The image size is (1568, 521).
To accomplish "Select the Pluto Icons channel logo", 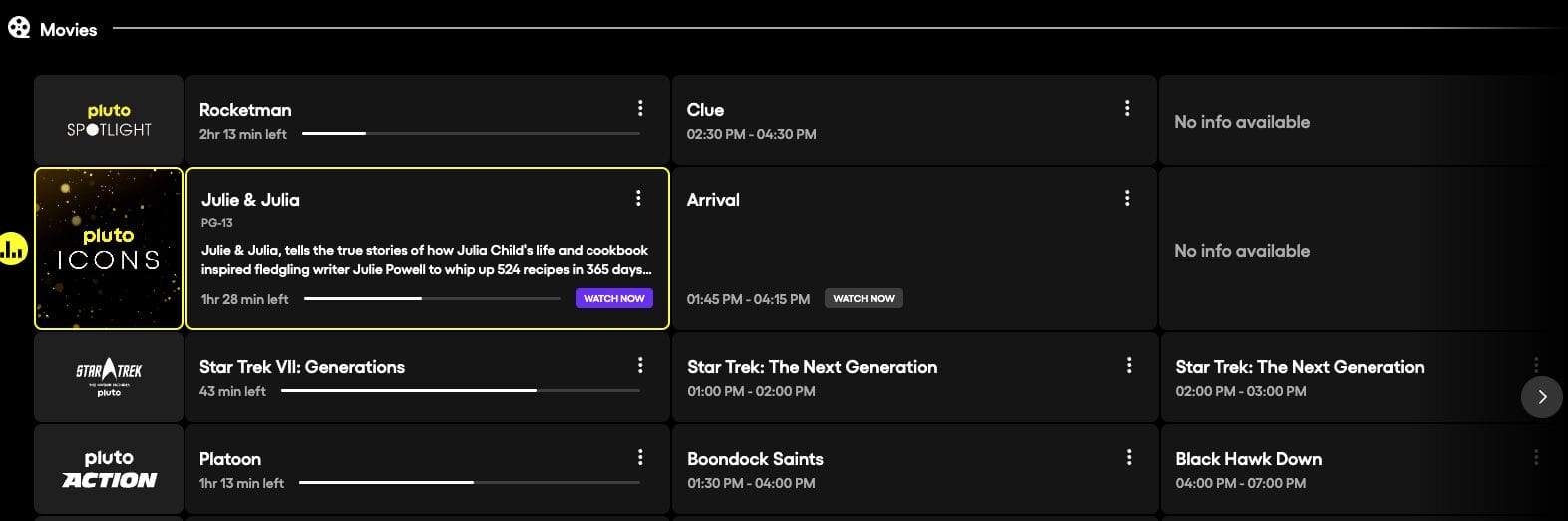I will [x=109, y=249].
